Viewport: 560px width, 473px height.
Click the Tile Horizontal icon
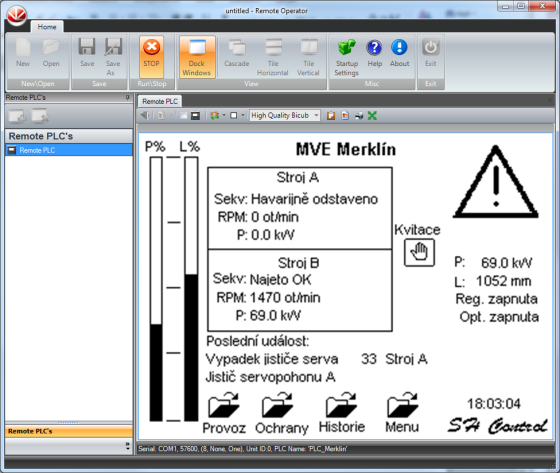click(x=273, y=56)
